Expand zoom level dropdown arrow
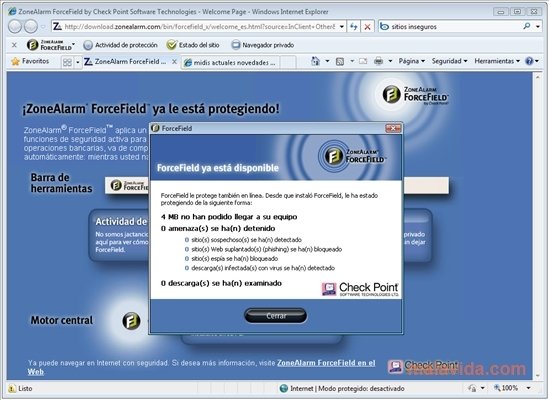The width and height of the screenshot is (549, 400). point(528,388)
